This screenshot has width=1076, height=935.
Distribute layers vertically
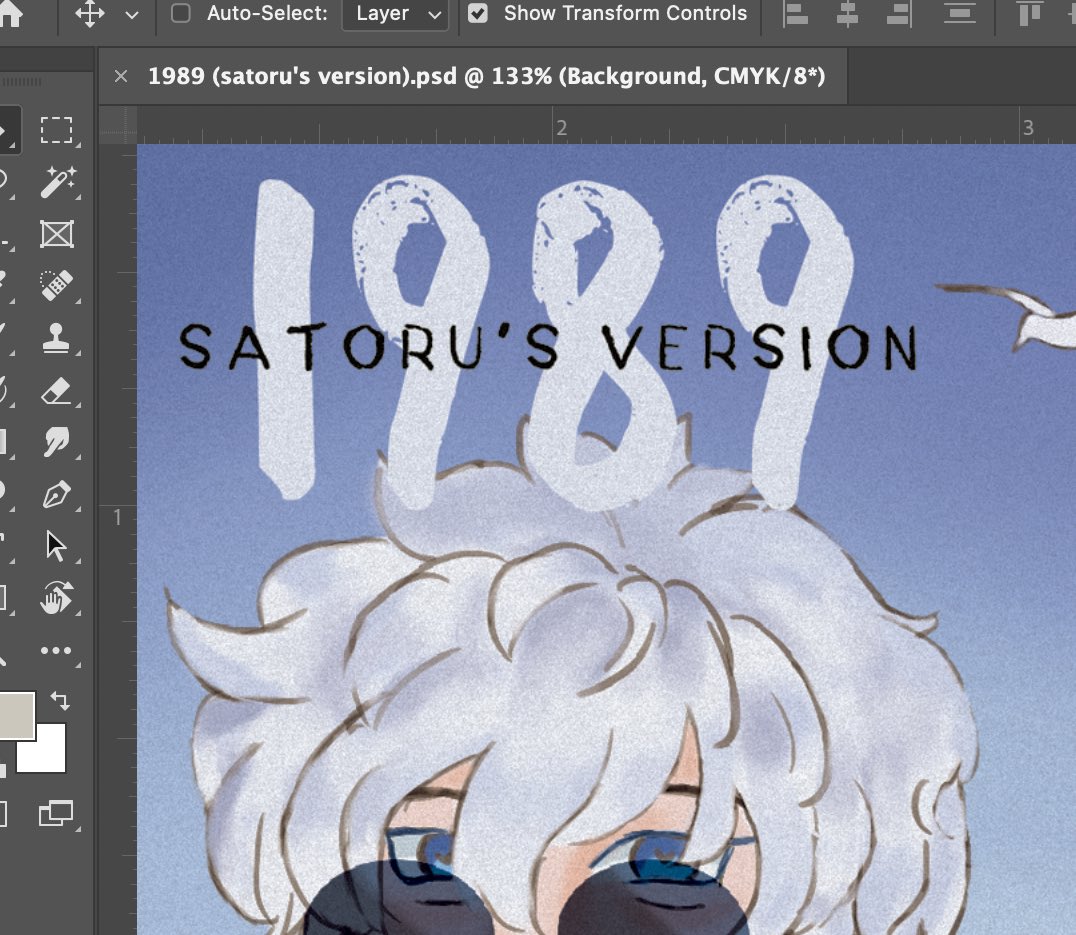point(959,14)
